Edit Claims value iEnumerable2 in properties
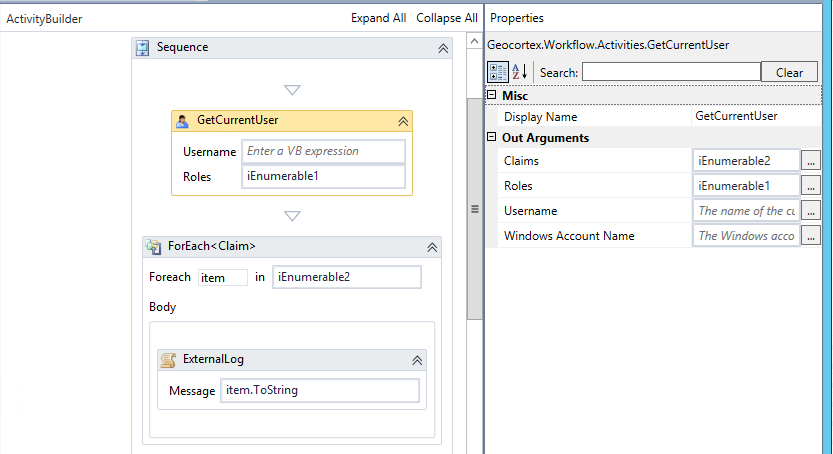 pyautogui.click(x=746, y=160)
